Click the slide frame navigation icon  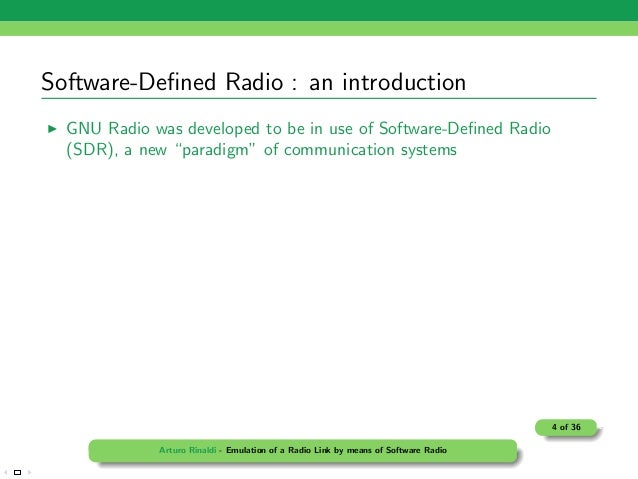pos(17,472)
